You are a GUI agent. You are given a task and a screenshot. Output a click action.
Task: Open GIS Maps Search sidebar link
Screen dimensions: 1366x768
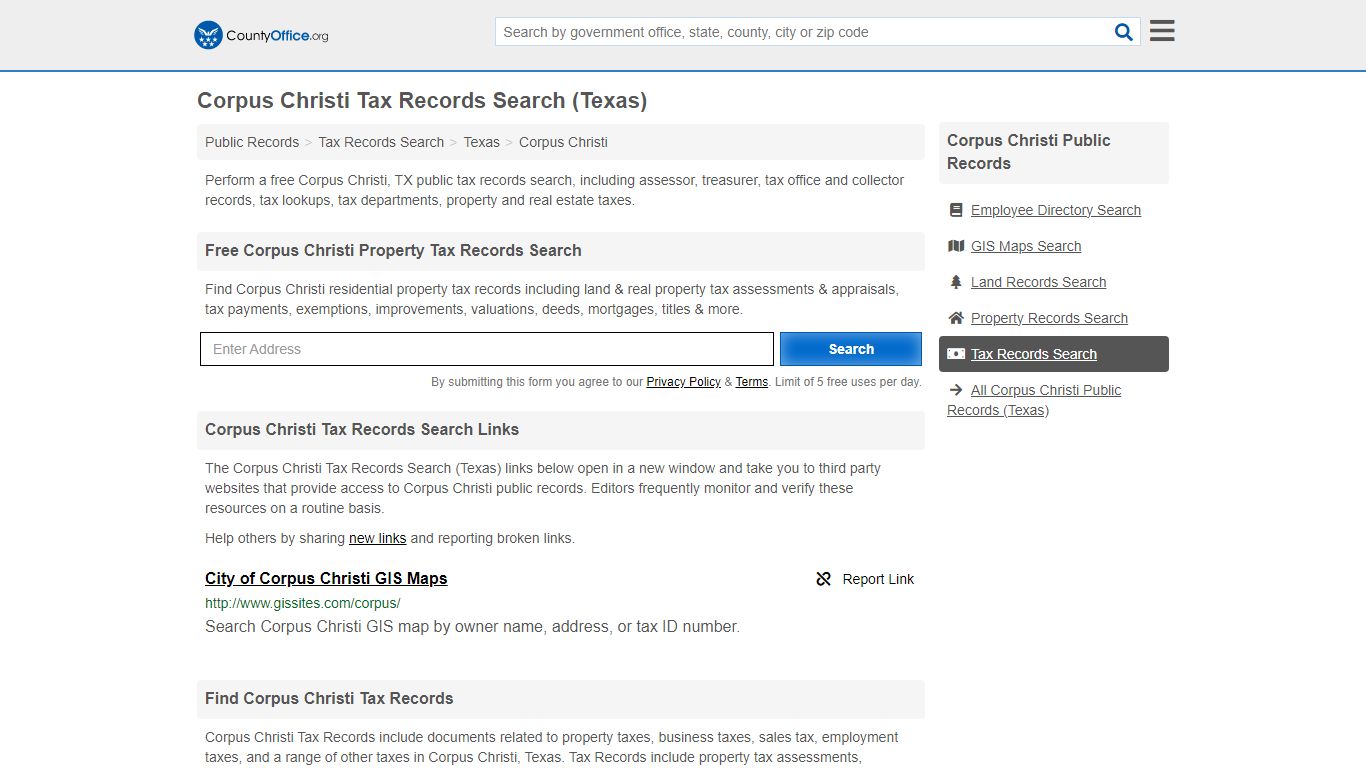[1026, 246]
